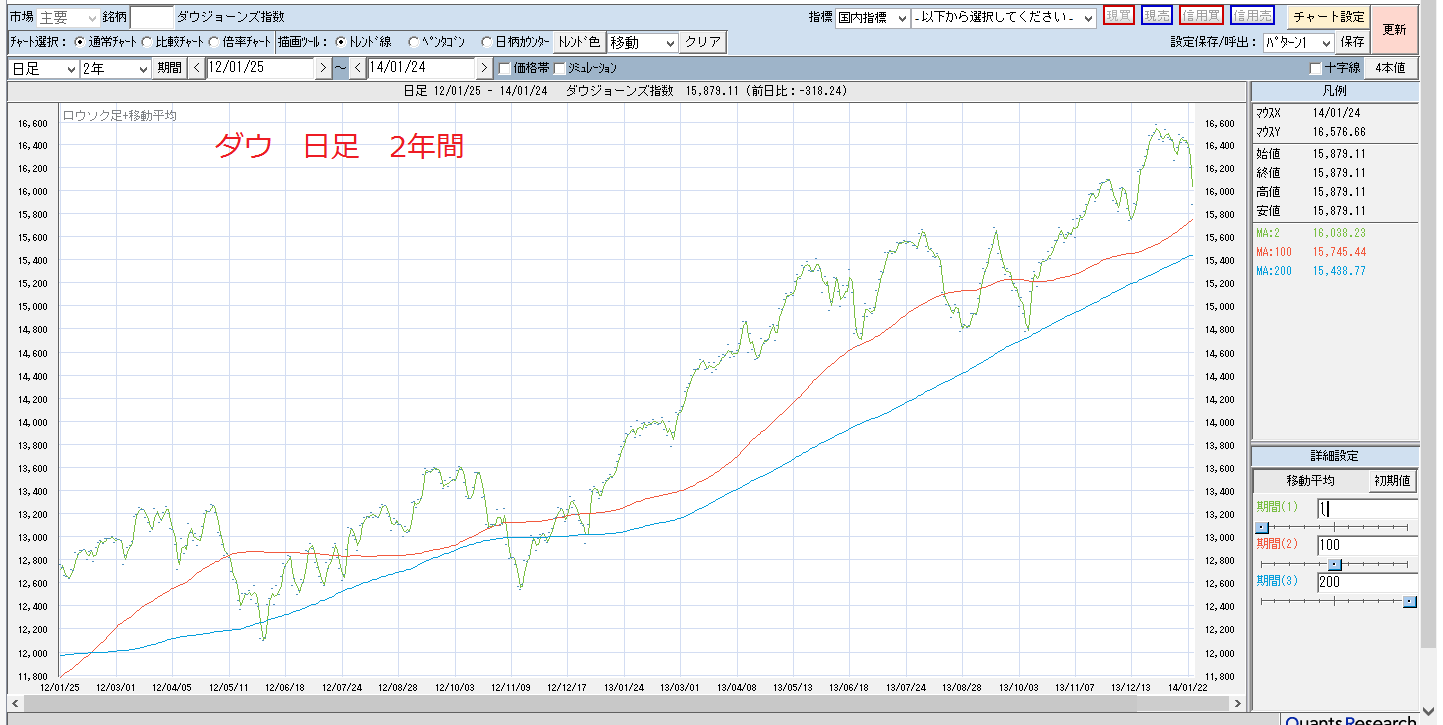The width and height of the screenshot is (1443, 725).
Task: Click the 保存 save button
Action: (1353, 43)
